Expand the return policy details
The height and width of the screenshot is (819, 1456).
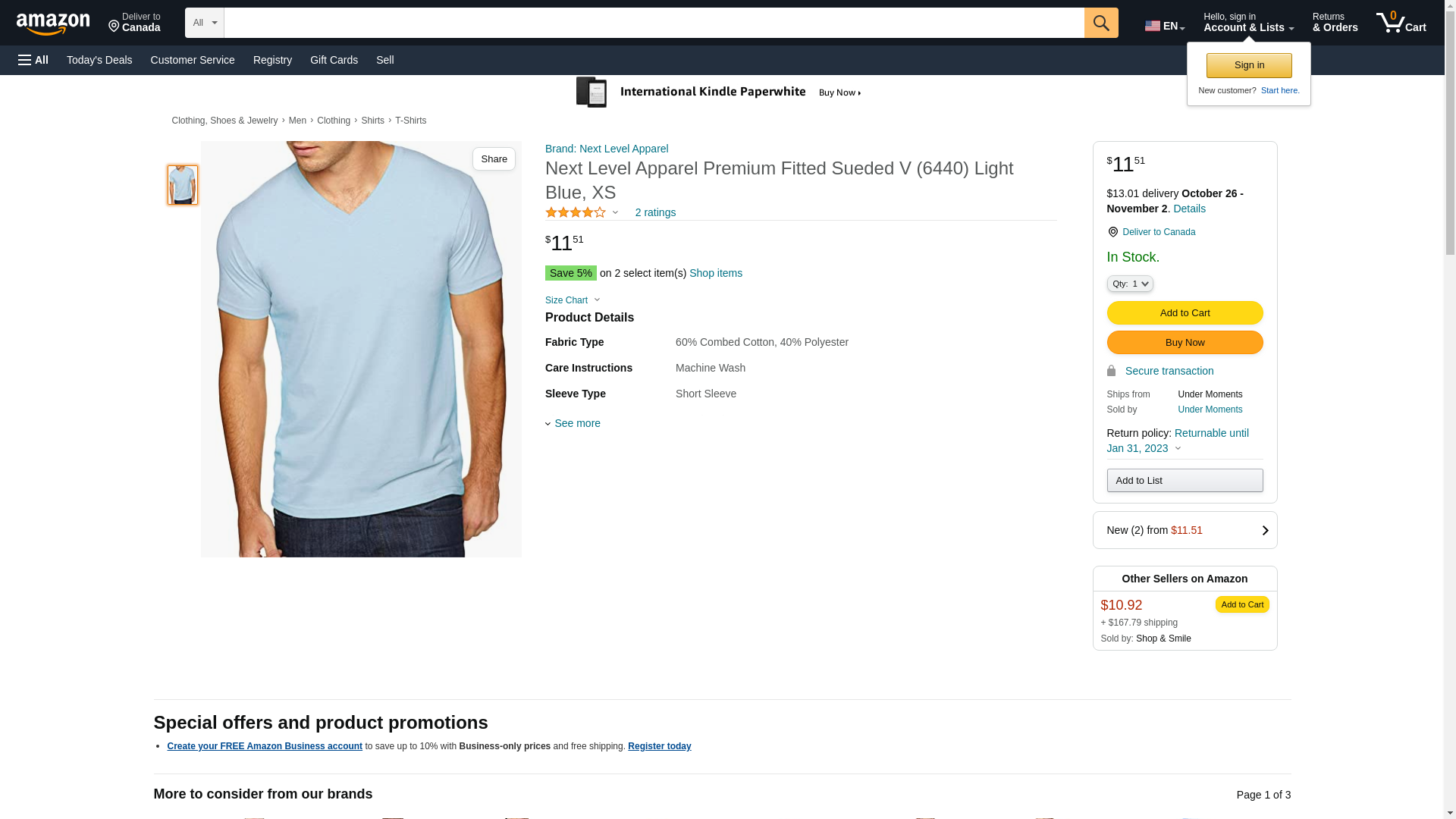(1178, 448)
